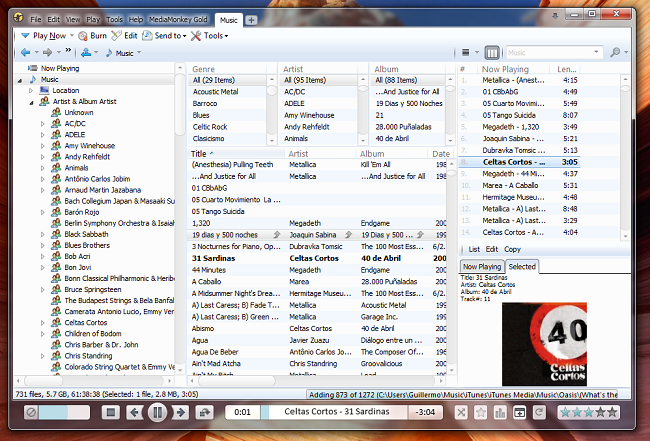Select Marea - A Caballo in playlist
The image size is (650, 441).
519,185
